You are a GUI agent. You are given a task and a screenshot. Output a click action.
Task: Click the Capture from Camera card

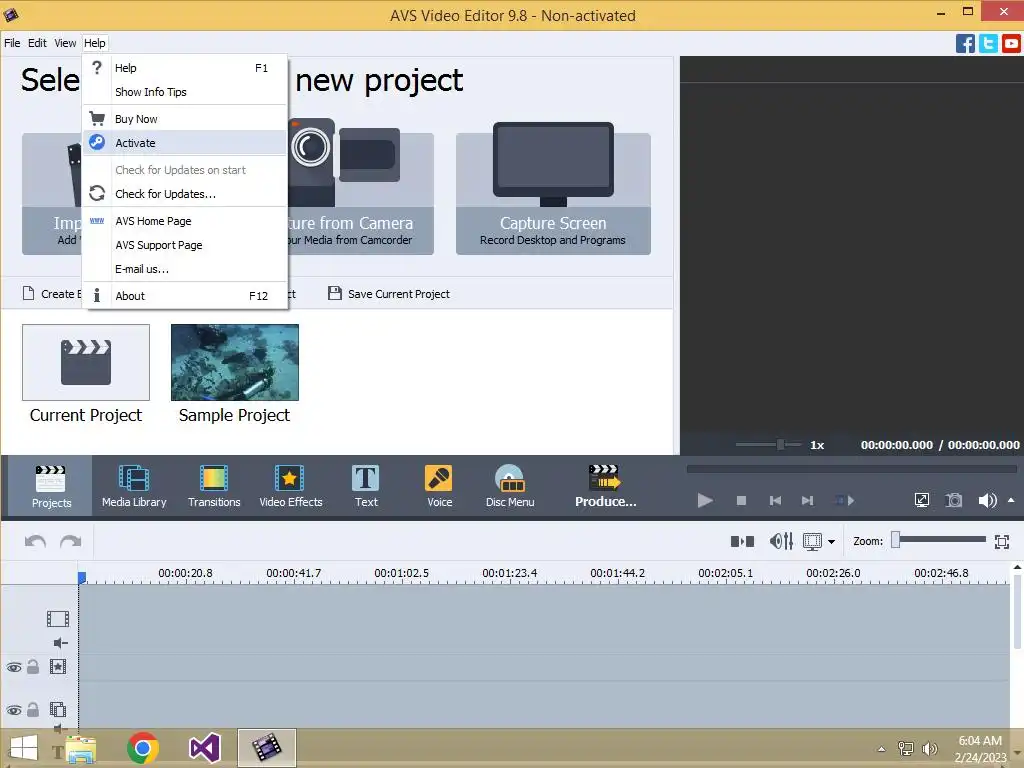(x=360, y=189)
